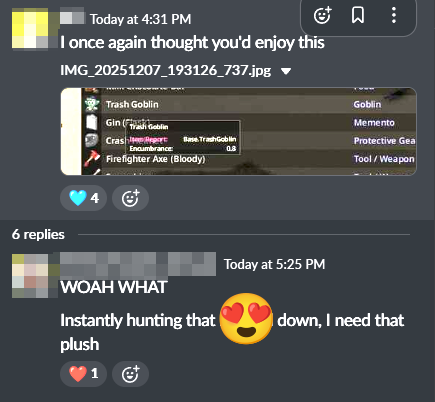Click the Today at 5:25 PM timestamp

(274, 264)
